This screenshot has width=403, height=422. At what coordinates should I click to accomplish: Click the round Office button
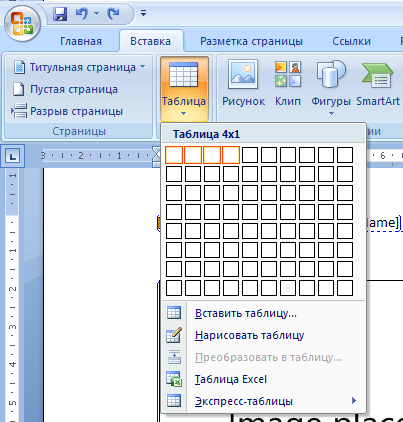pyautogui.click(x=22, y=23)
